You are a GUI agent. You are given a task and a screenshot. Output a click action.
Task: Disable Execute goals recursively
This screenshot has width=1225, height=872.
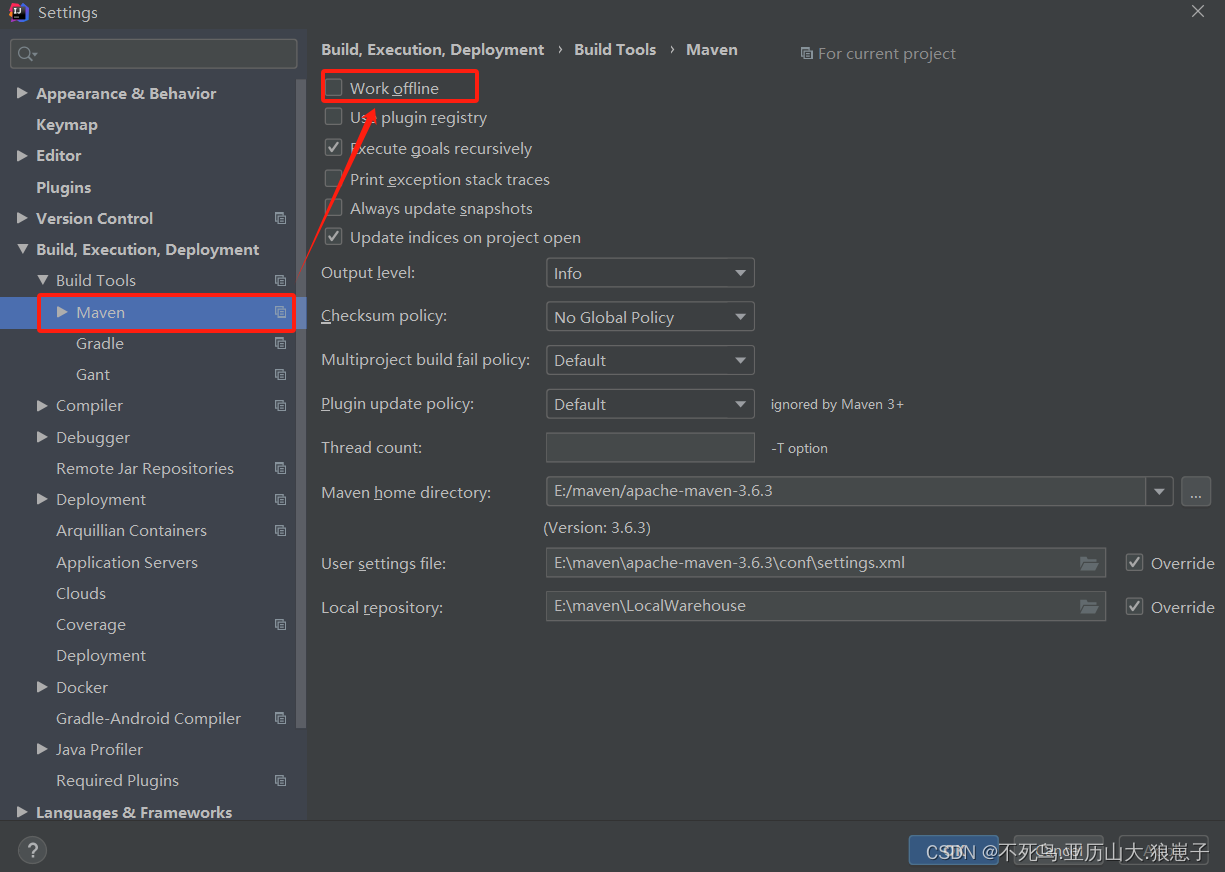pyautogui.click(x=333, y=148)
